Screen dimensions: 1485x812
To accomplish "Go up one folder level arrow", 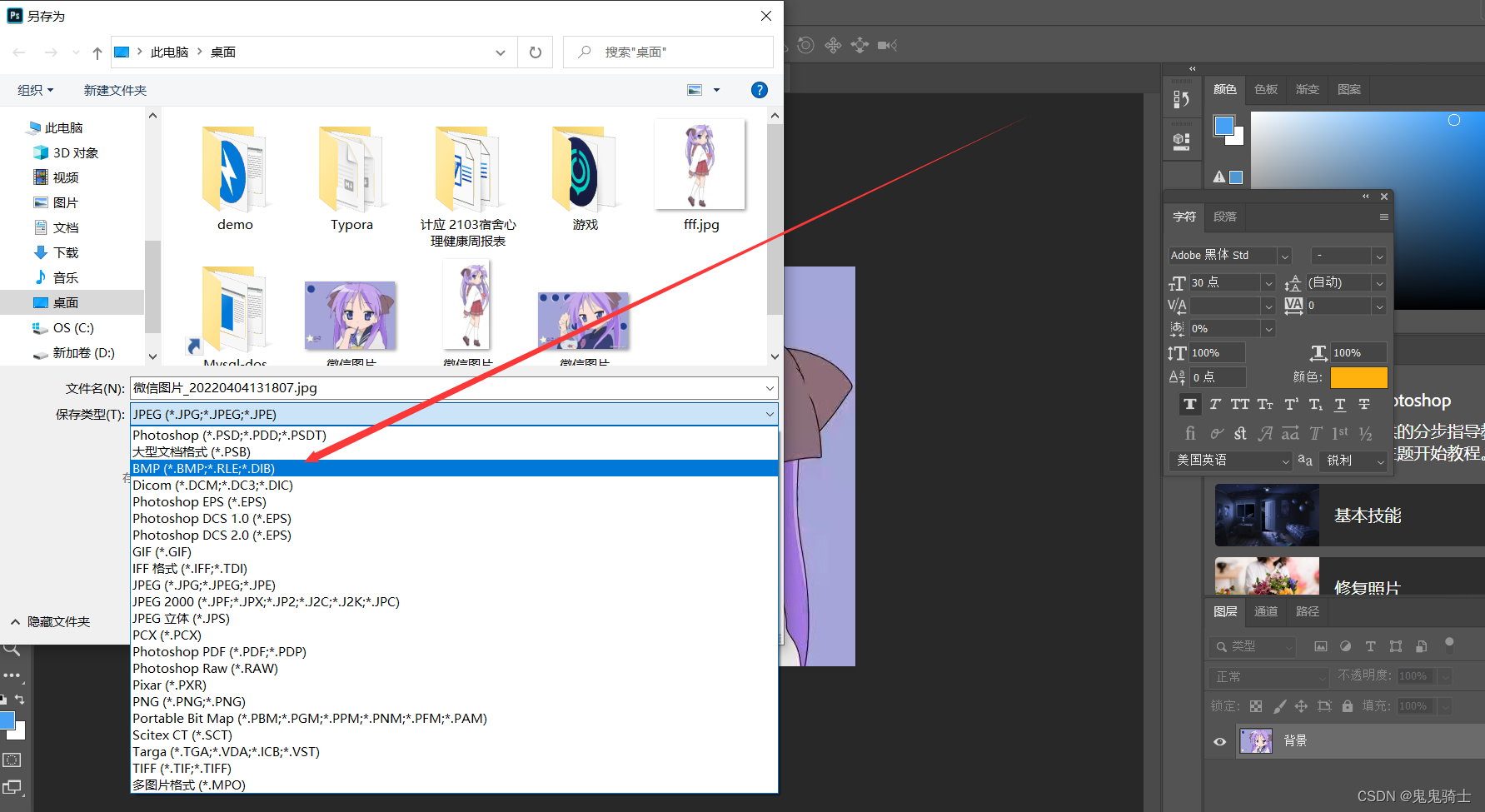I will pyautogui.click(x=97, y=52).
